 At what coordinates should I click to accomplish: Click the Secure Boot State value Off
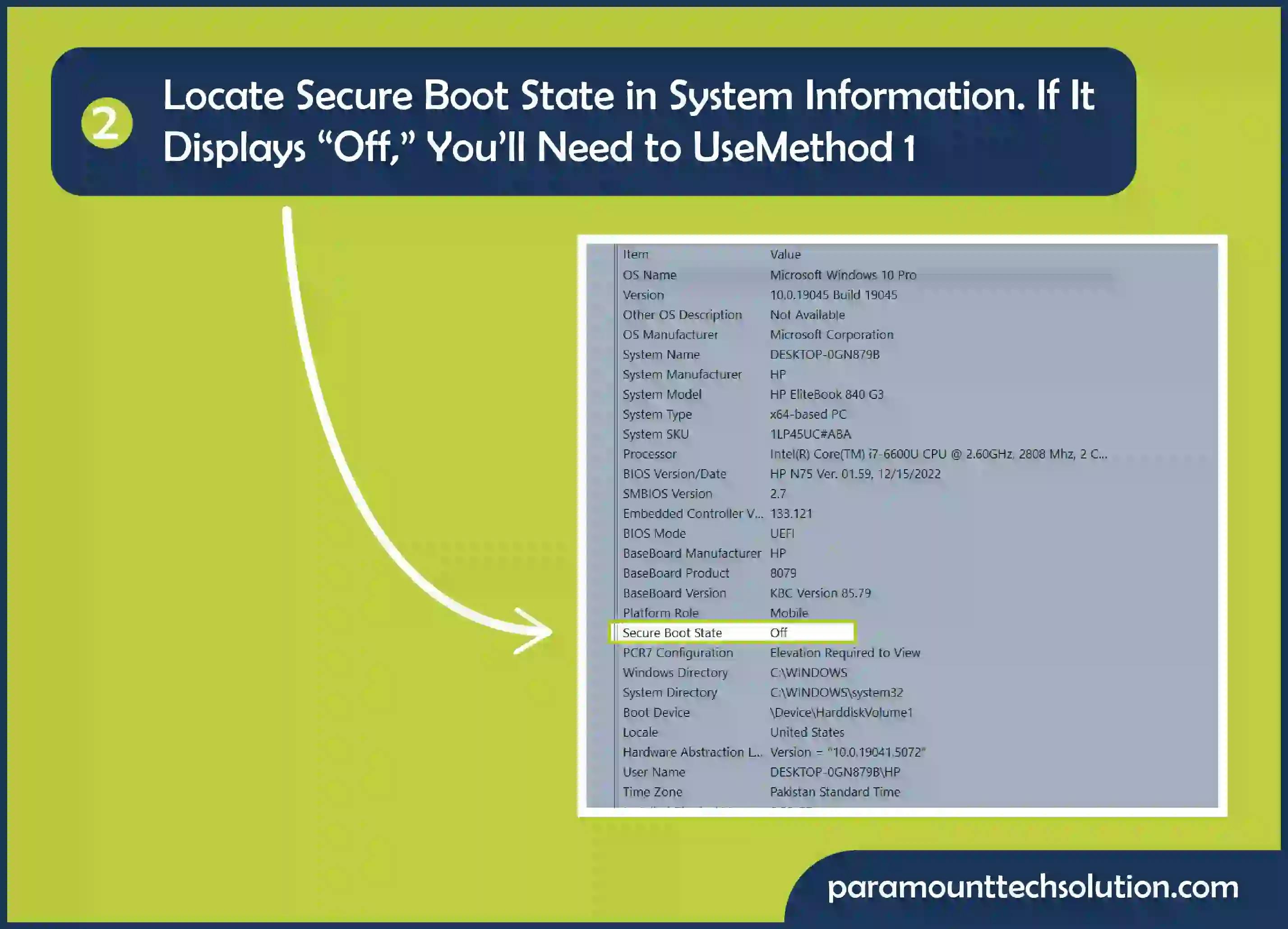coord(779,633)
